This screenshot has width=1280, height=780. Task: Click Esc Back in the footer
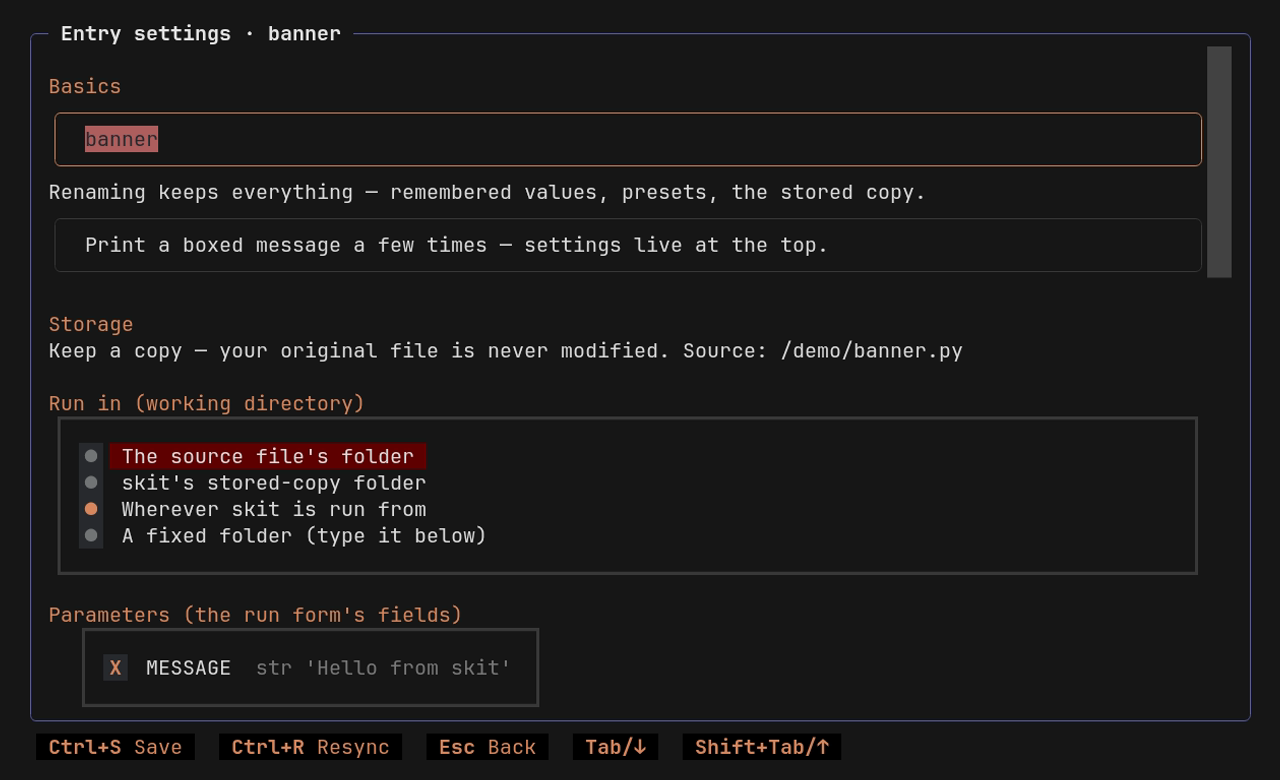[x=487, y=747]
